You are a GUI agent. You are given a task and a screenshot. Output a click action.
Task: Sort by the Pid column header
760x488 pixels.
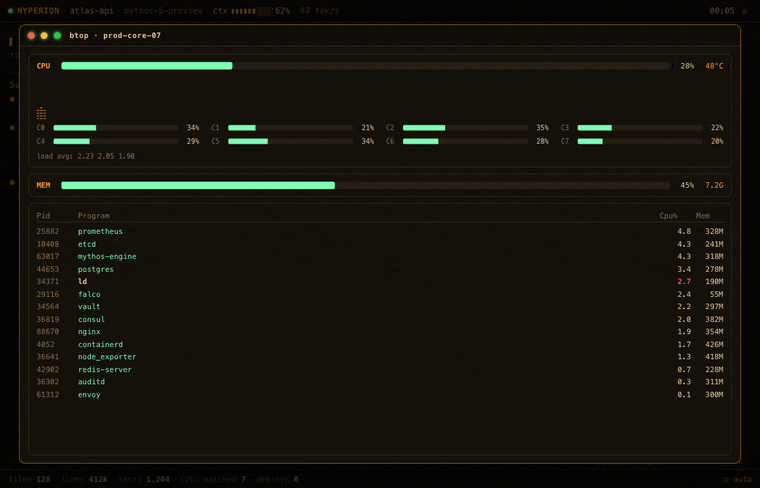click(43, 216)
